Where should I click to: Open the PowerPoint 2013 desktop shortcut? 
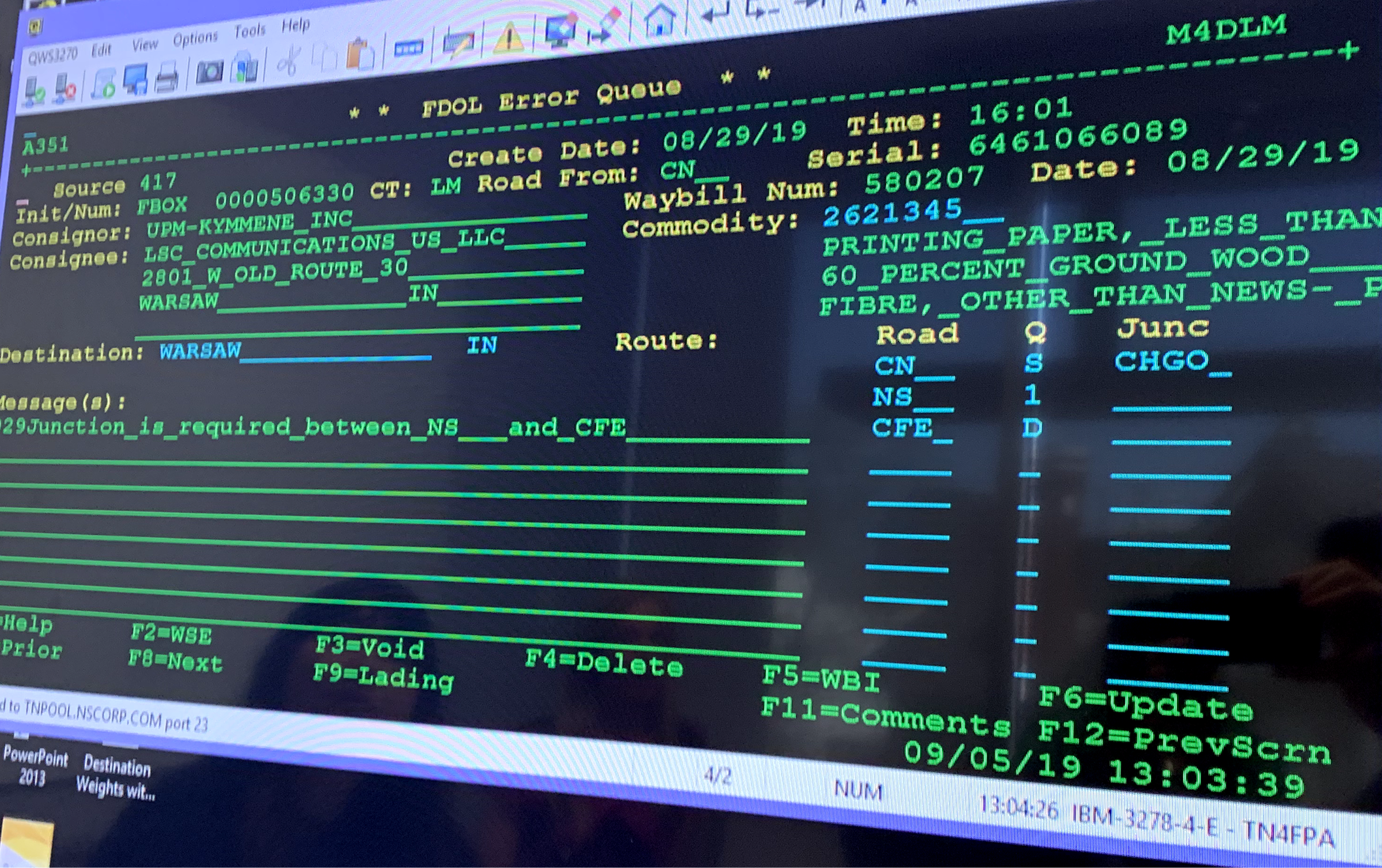tap(35, 767)
